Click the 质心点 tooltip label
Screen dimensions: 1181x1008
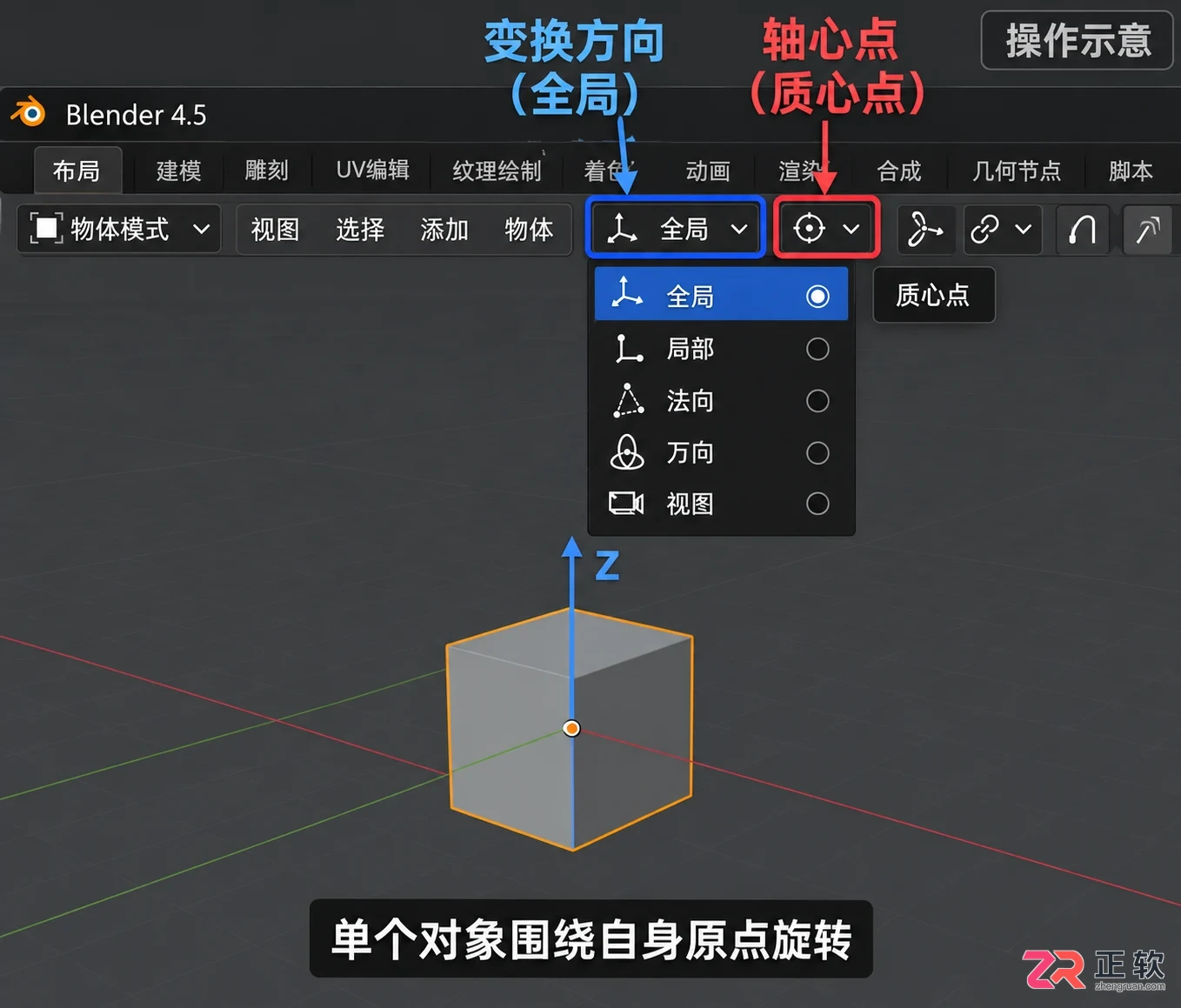[933, 295]
